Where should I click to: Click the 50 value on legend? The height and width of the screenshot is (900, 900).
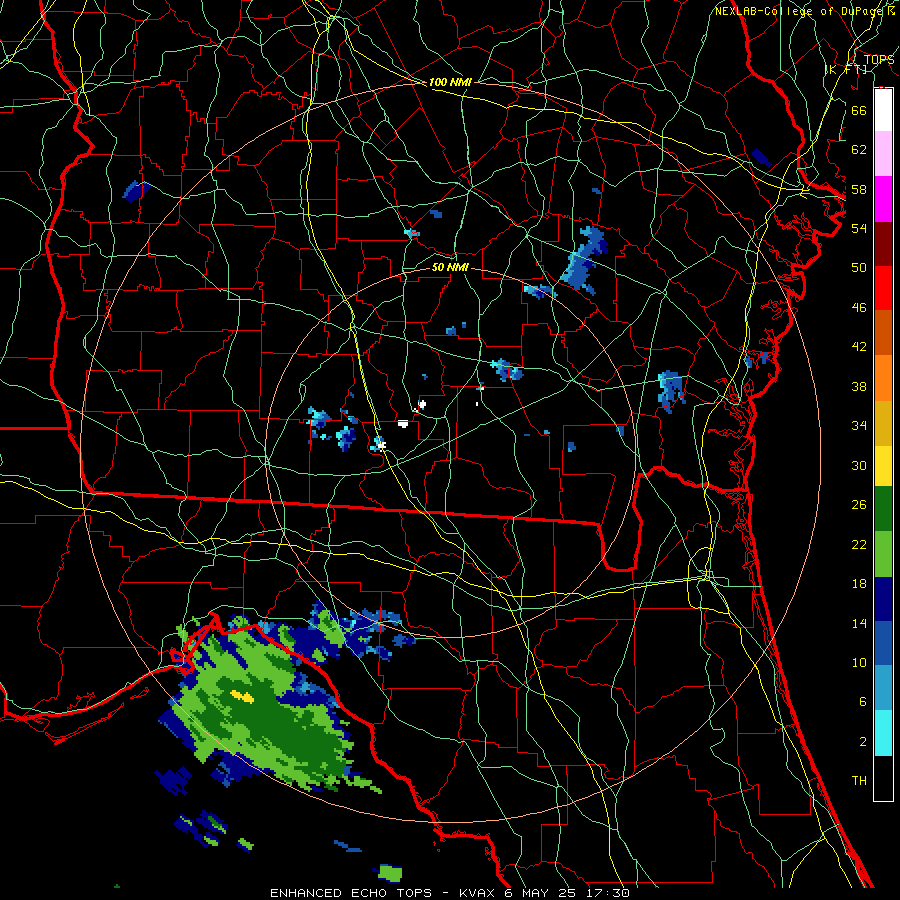[859, 268]
